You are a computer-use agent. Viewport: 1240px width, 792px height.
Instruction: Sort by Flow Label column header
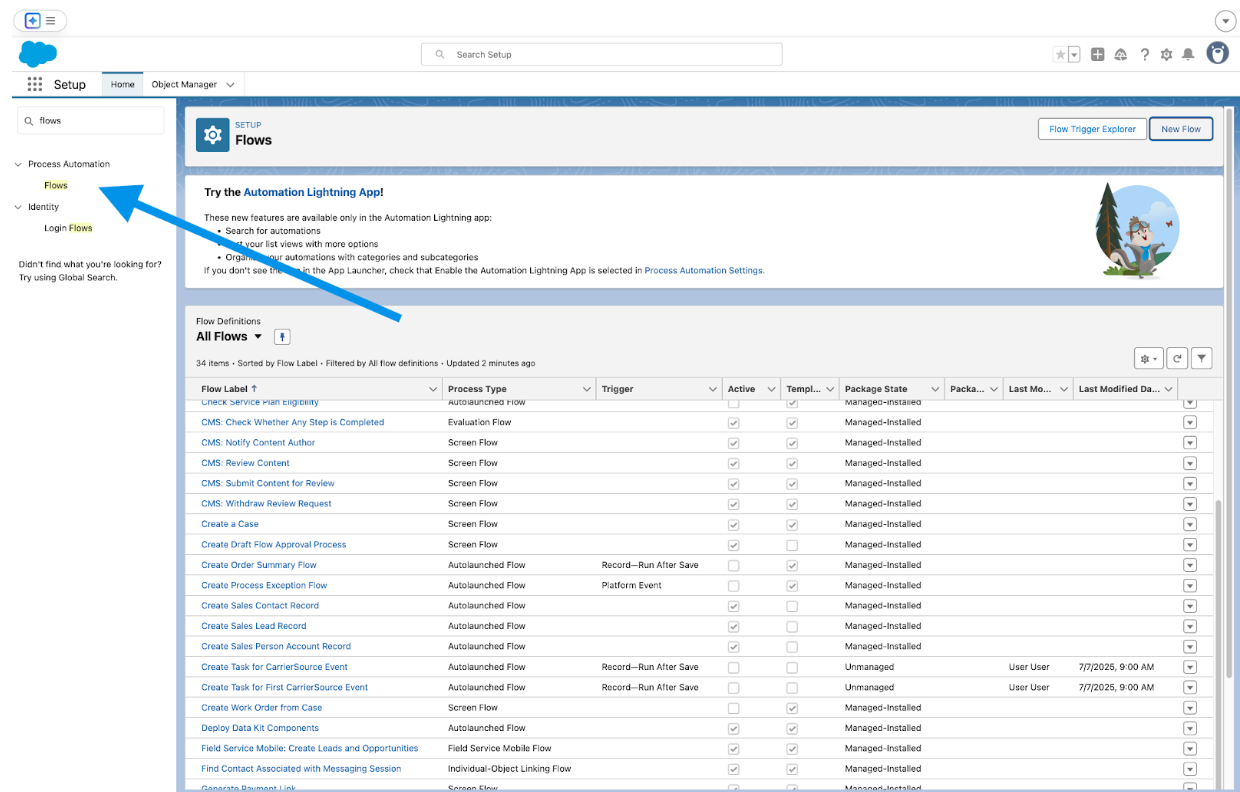[229, 389]
